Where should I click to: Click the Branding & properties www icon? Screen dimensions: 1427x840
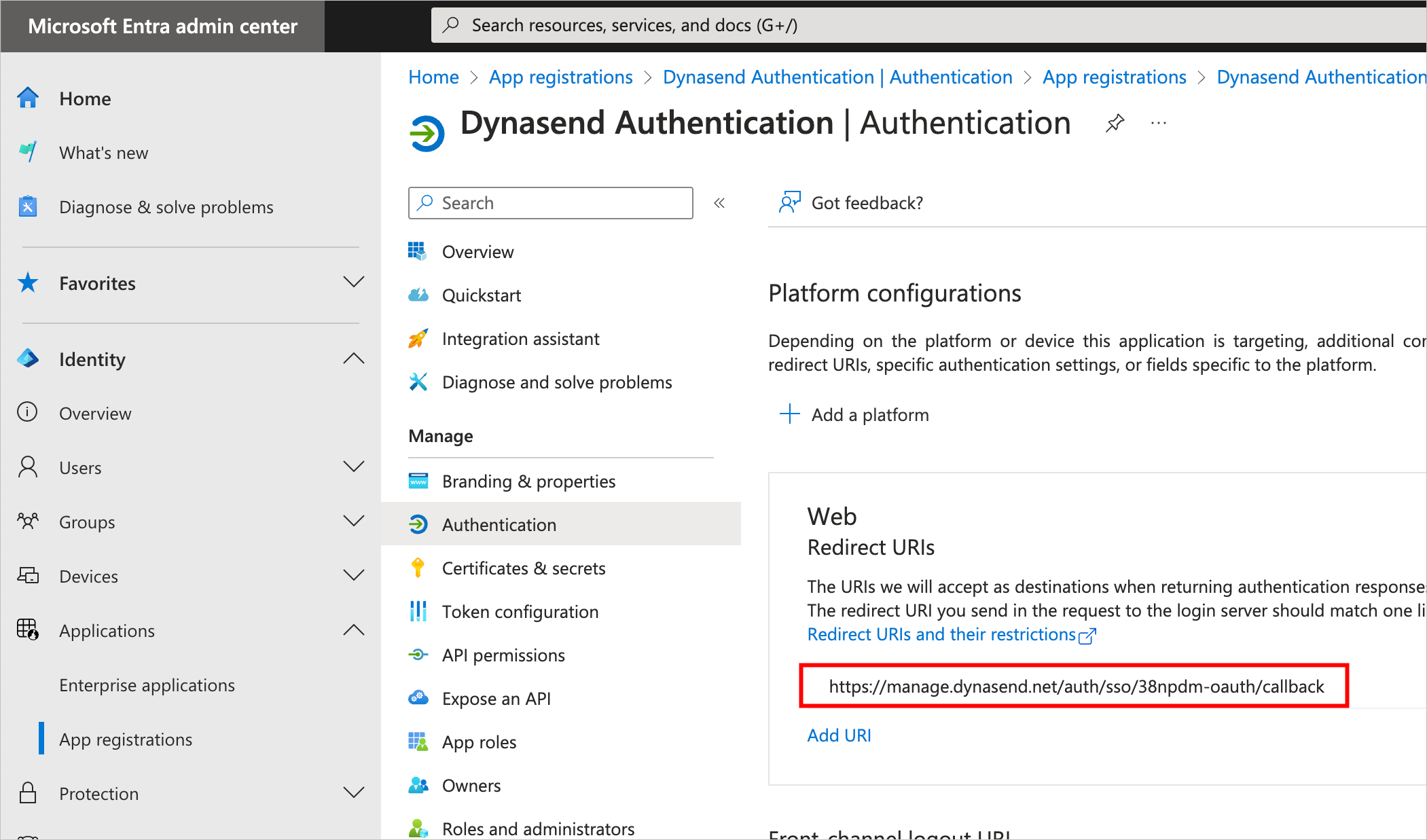coord(418,481)
